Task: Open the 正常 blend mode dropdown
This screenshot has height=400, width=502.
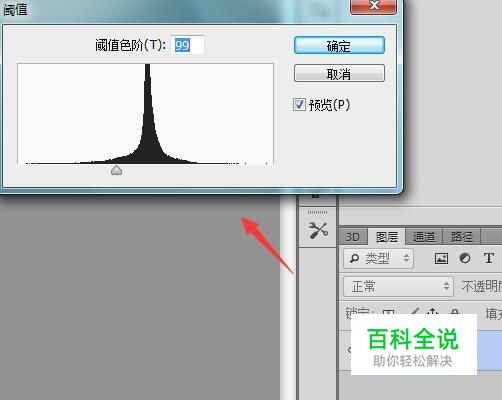Action: (x=399, y=286)
